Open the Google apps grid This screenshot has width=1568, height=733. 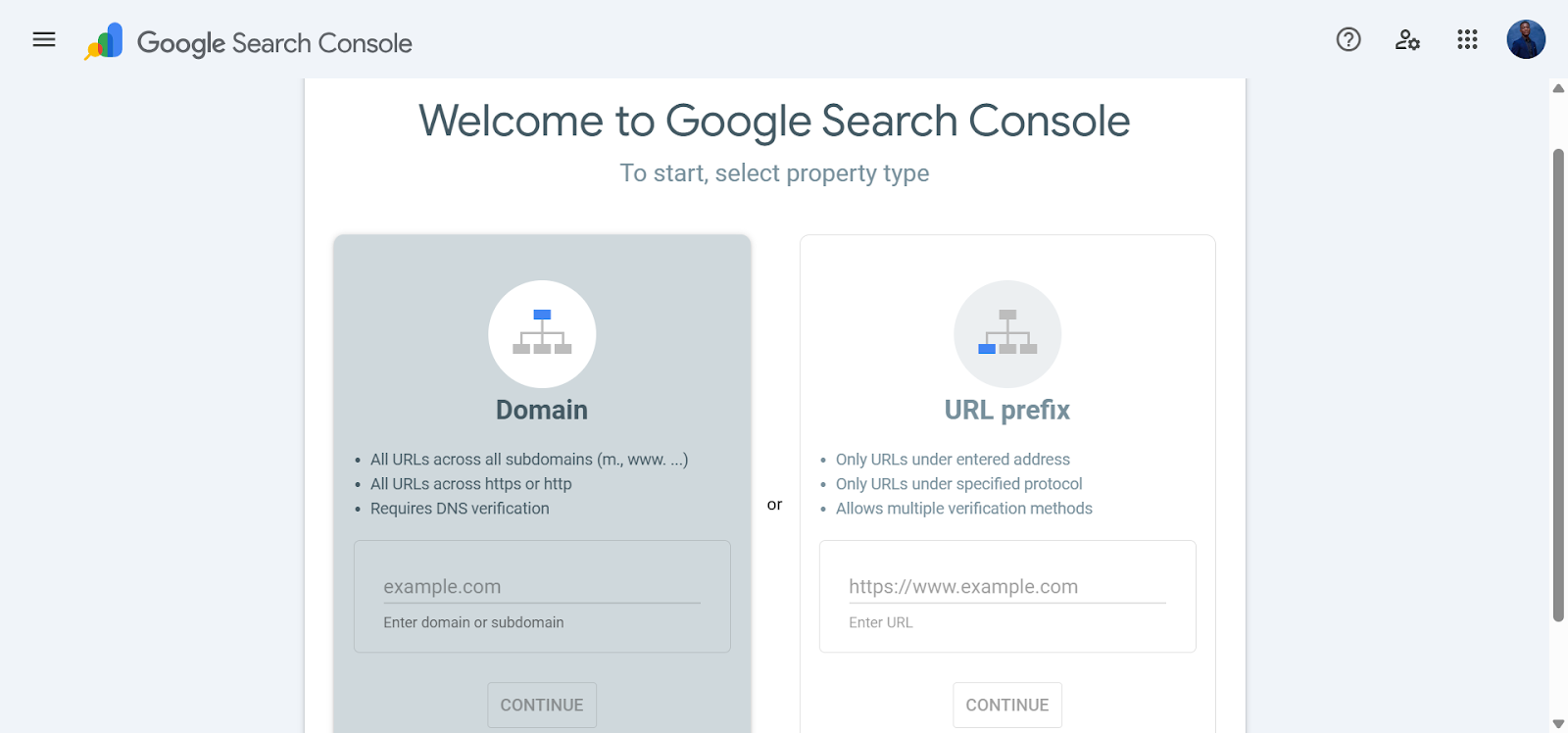coord(1467,40)
